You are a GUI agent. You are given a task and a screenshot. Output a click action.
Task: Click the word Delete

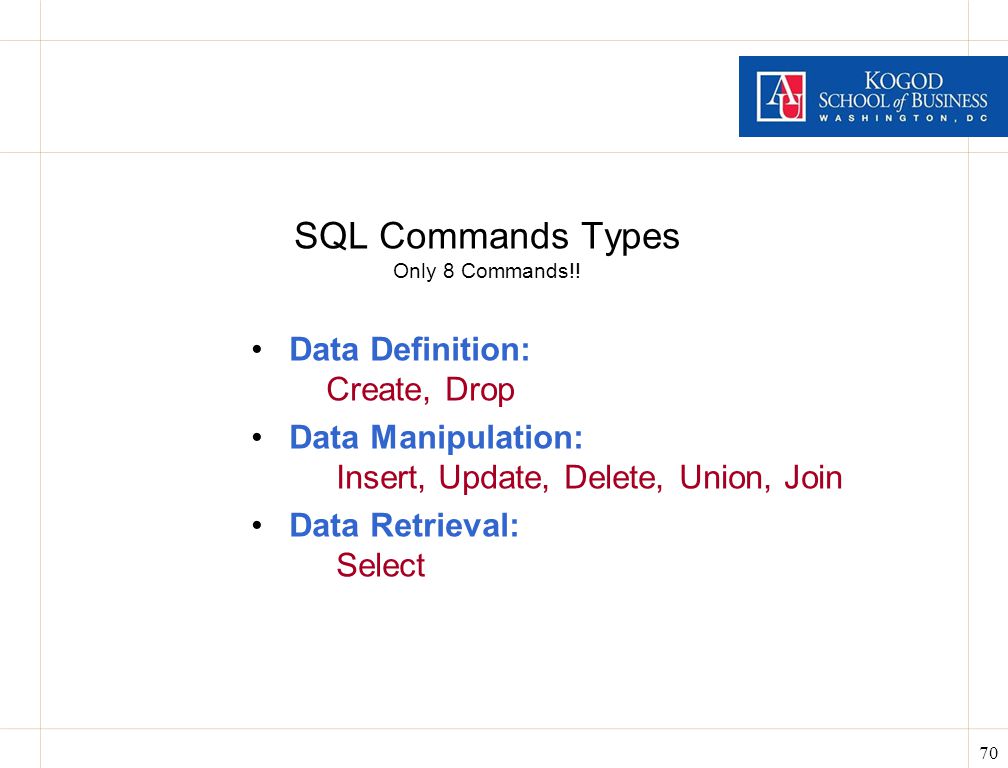click(613, 478)
